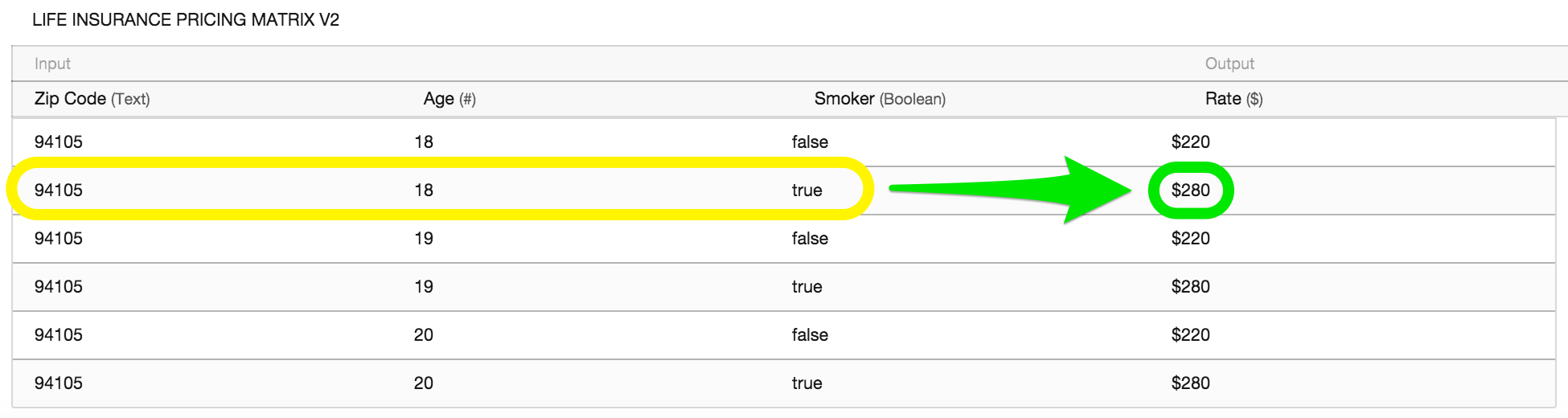Click $280 in the last table row
This screenshot has width=1568, height=418.
tap(1190, 383)
